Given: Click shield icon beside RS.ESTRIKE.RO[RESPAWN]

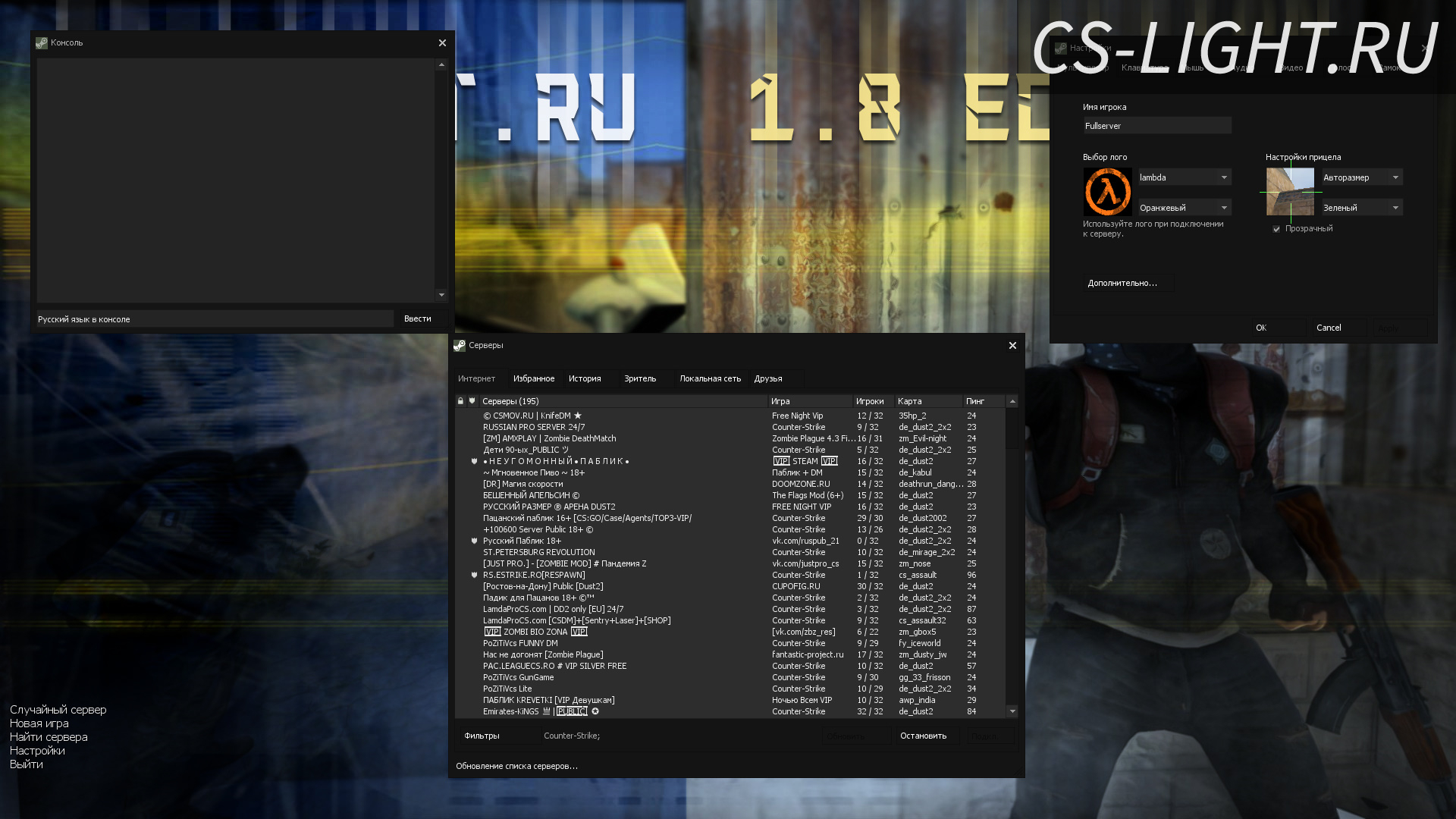Looking at the screenshot, I should point(474,575).
